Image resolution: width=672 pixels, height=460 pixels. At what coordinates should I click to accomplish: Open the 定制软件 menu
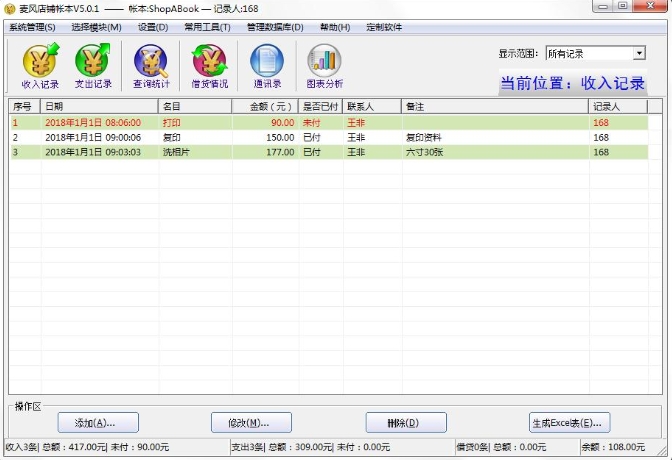click(x=384, y=27)
